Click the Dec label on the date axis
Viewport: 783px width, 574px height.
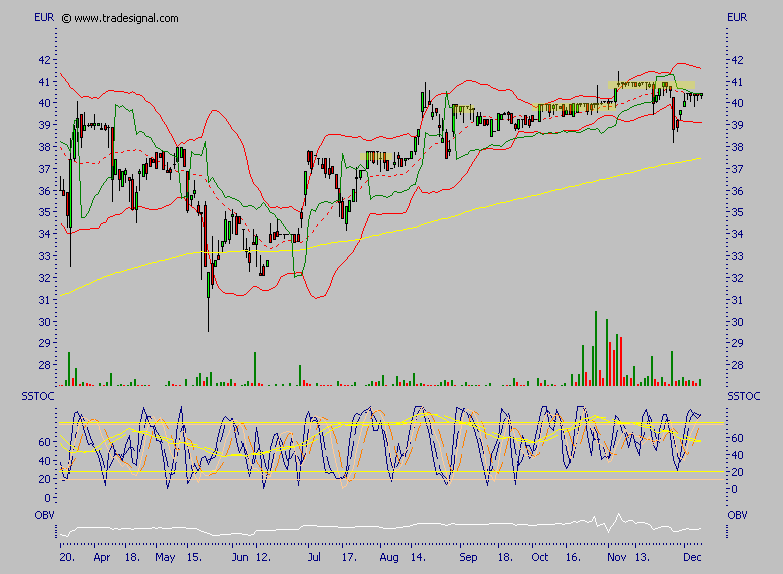coord(692,558)
